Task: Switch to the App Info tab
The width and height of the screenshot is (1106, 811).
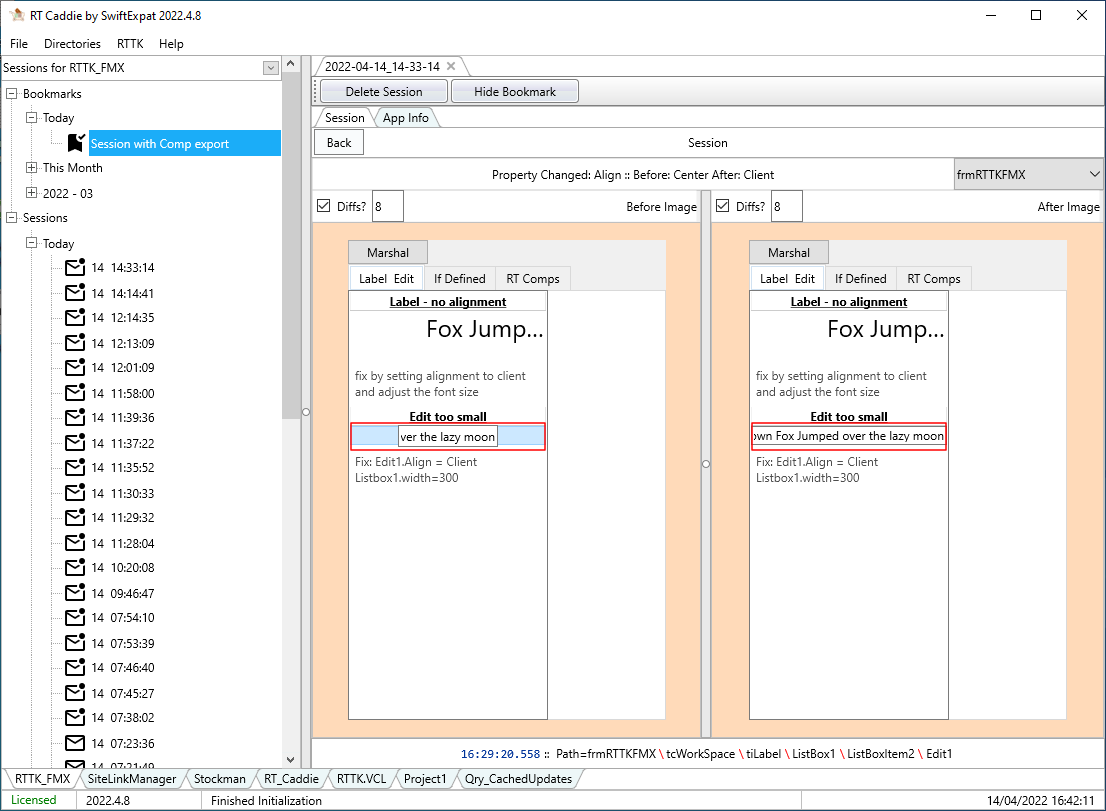Action: tap(405, 118)
